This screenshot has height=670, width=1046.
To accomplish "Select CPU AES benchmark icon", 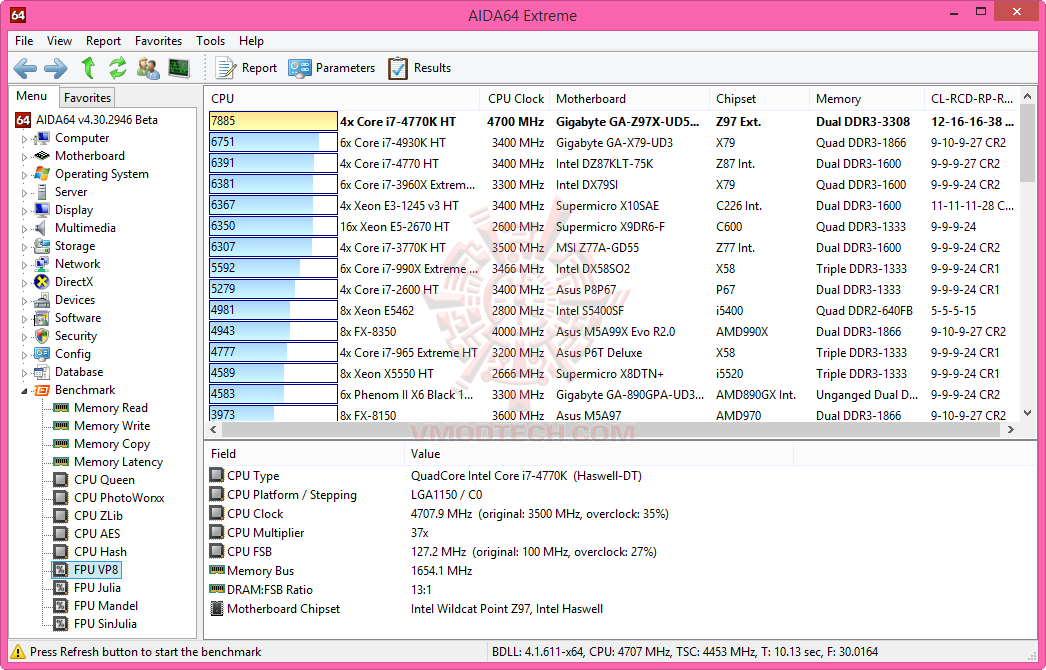I will pos(61,534).
